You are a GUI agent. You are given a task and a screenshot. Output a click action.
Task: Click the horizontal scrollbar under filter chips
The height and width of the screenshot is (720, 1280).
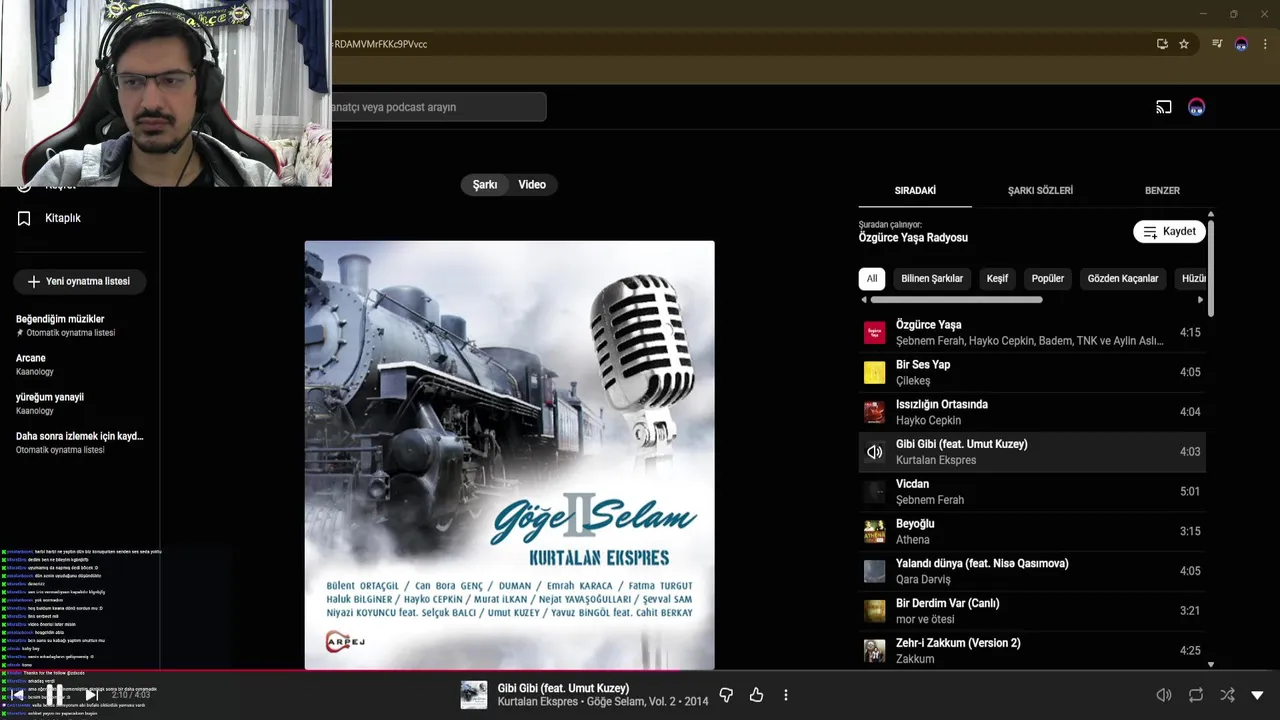tap(956, 299)
